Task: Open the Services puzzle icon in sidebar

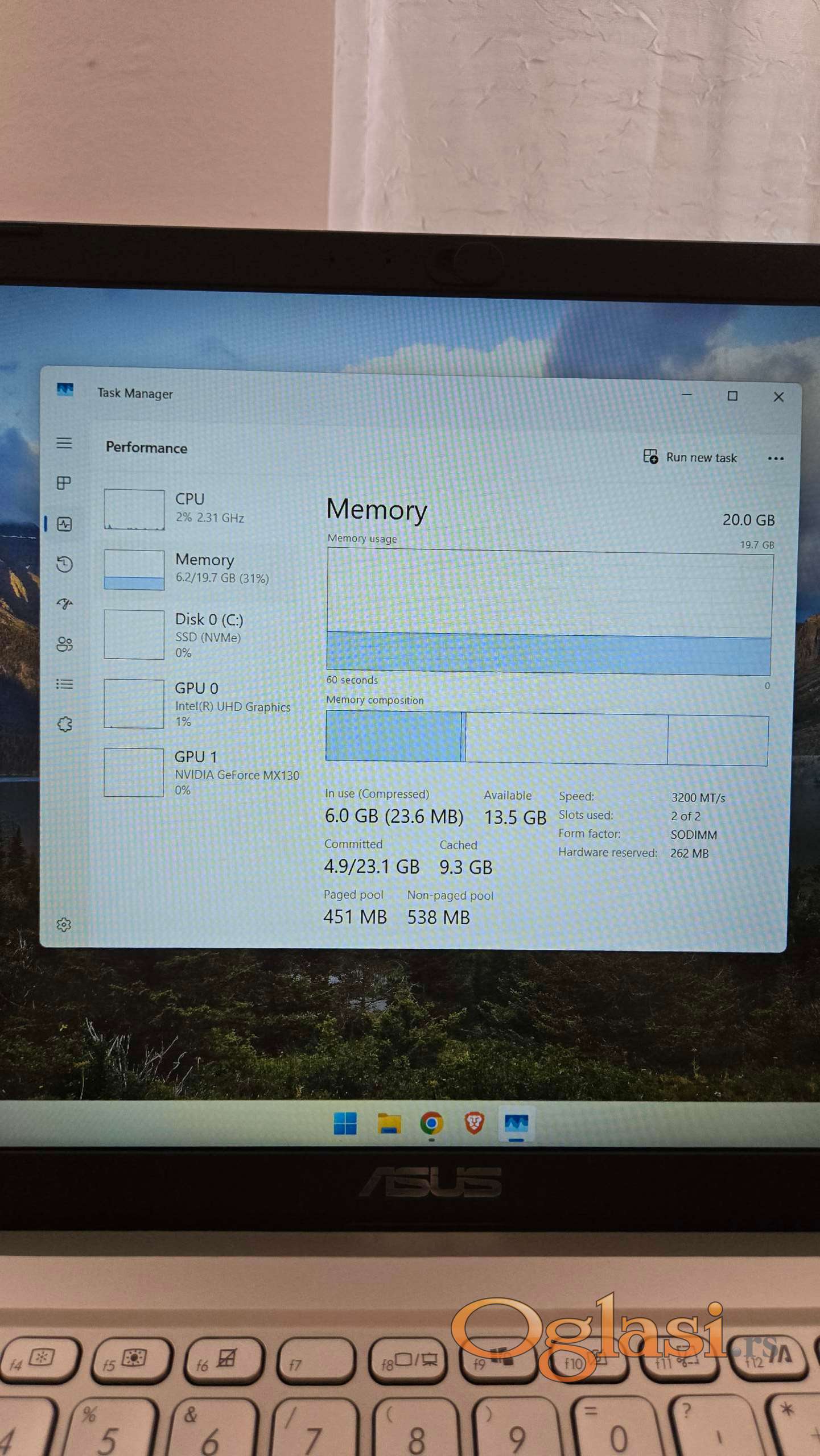Action: point(64,724)
